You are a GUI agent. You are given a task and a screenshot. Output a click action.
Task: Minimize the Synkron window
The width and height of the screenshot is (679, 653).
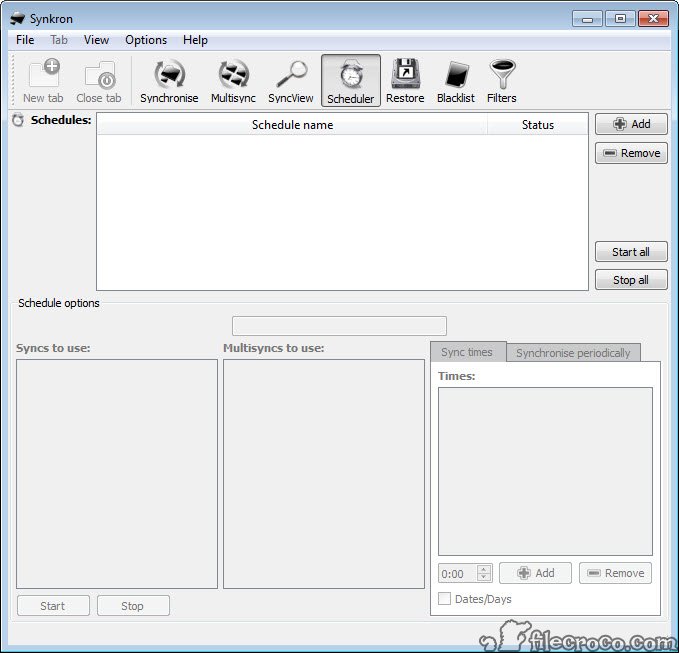click(587, 19)
